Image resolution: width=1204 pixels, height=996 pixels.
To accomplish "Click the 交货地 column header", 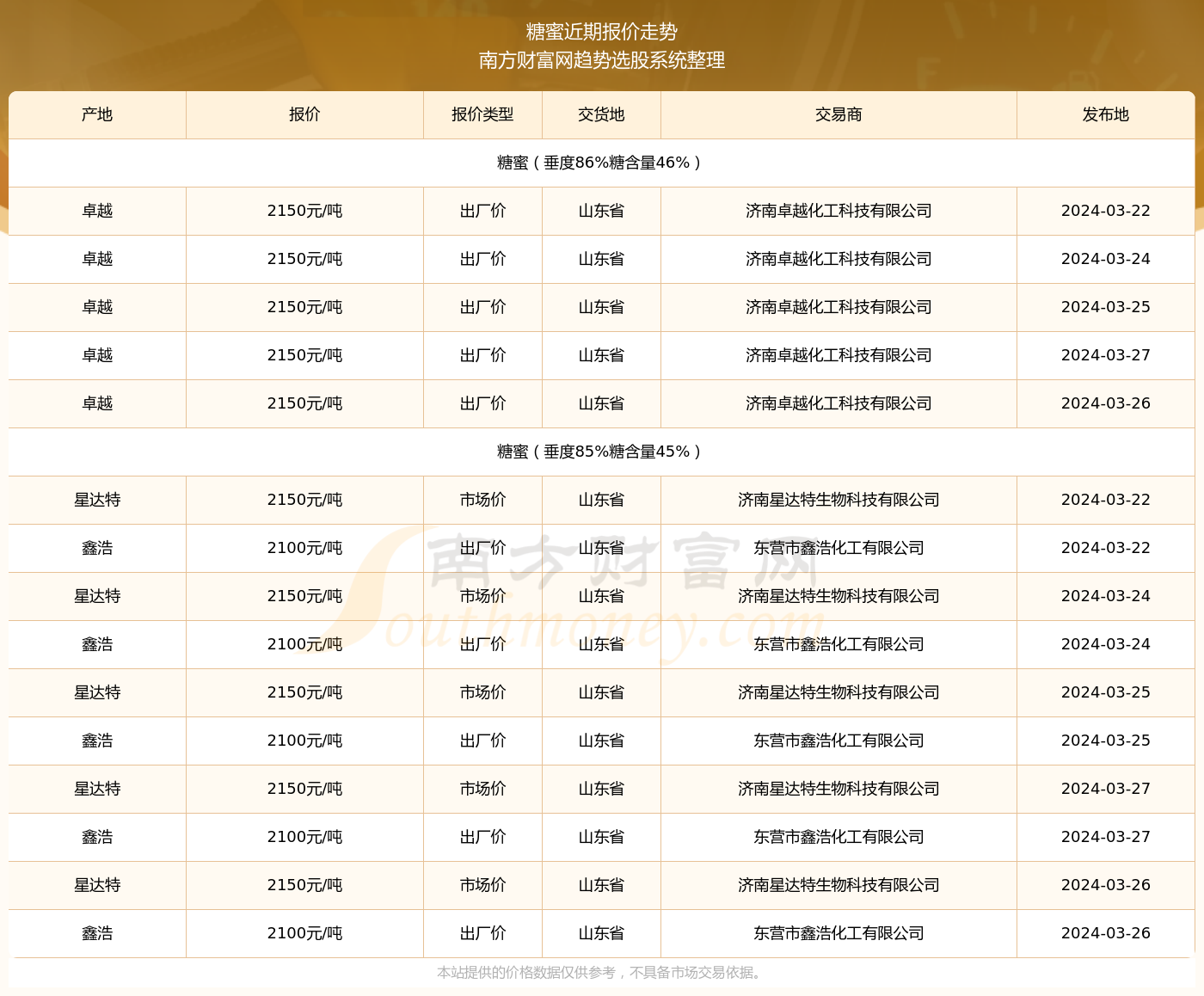I will 601,114.
